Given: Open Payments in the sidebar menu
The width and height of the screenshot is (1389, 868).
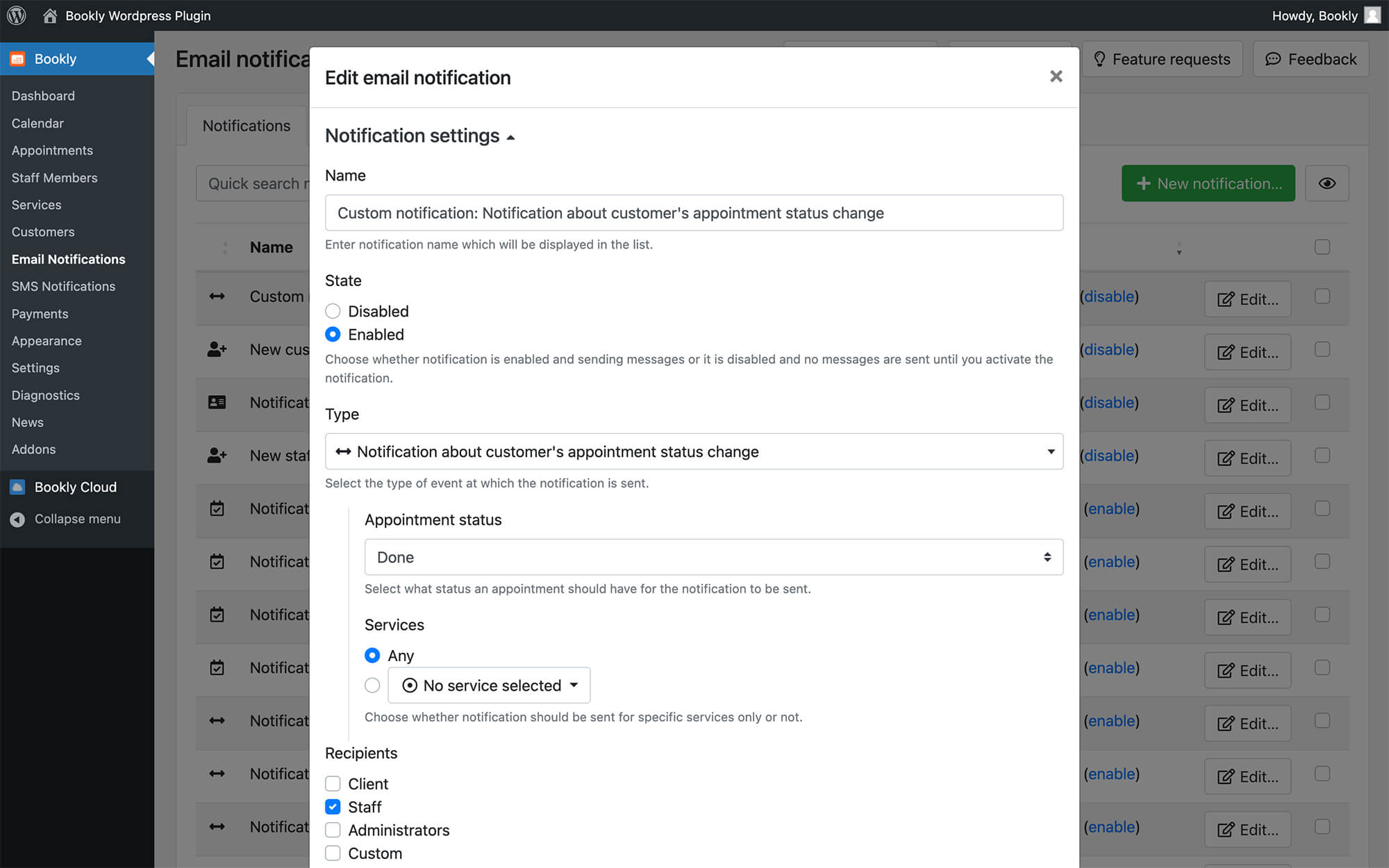Looking at the screenshot, I should 40,314.
